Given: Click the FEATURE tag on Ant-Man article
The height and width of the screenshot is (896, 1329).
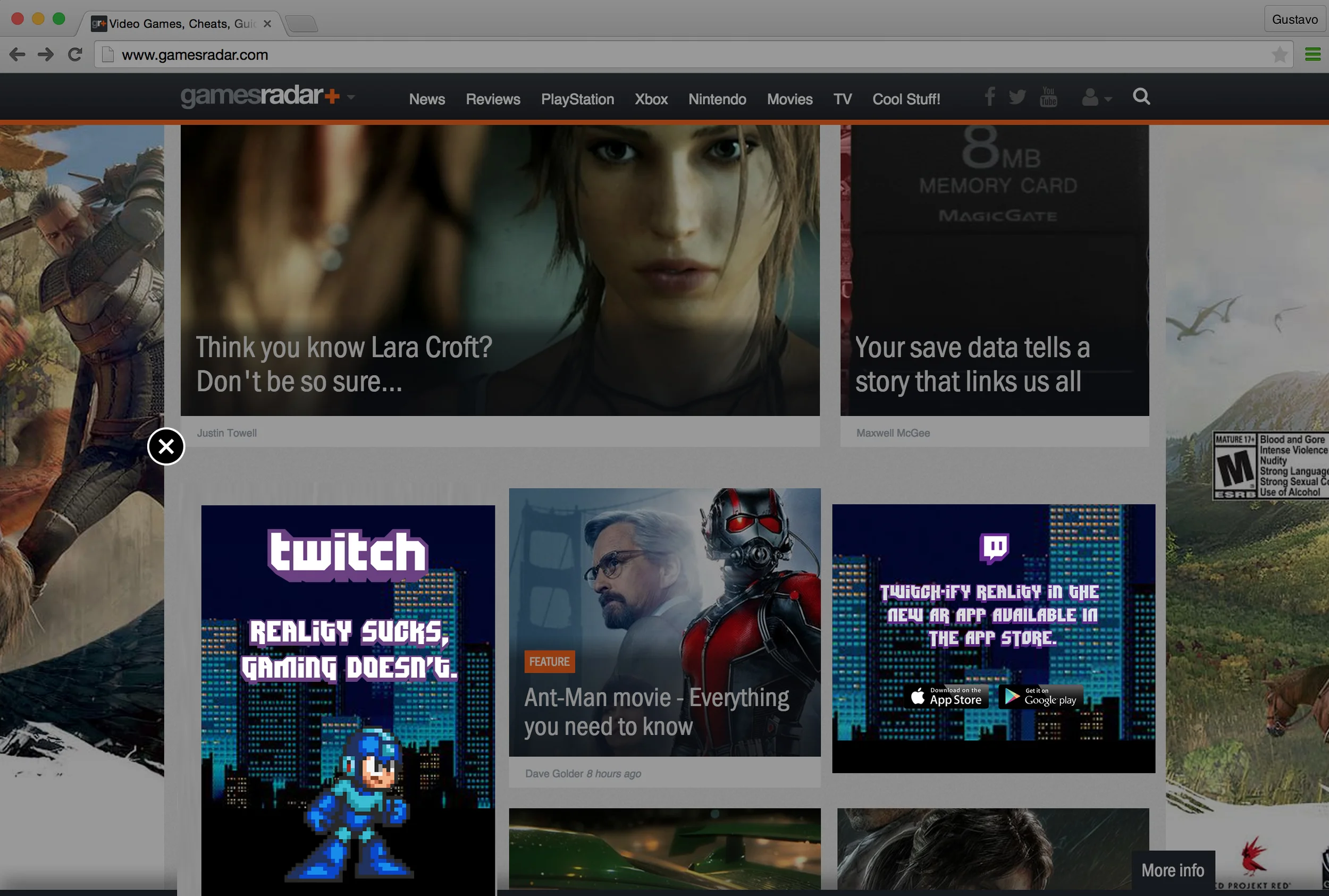Looking at the screenshot, I should (549, 662).
